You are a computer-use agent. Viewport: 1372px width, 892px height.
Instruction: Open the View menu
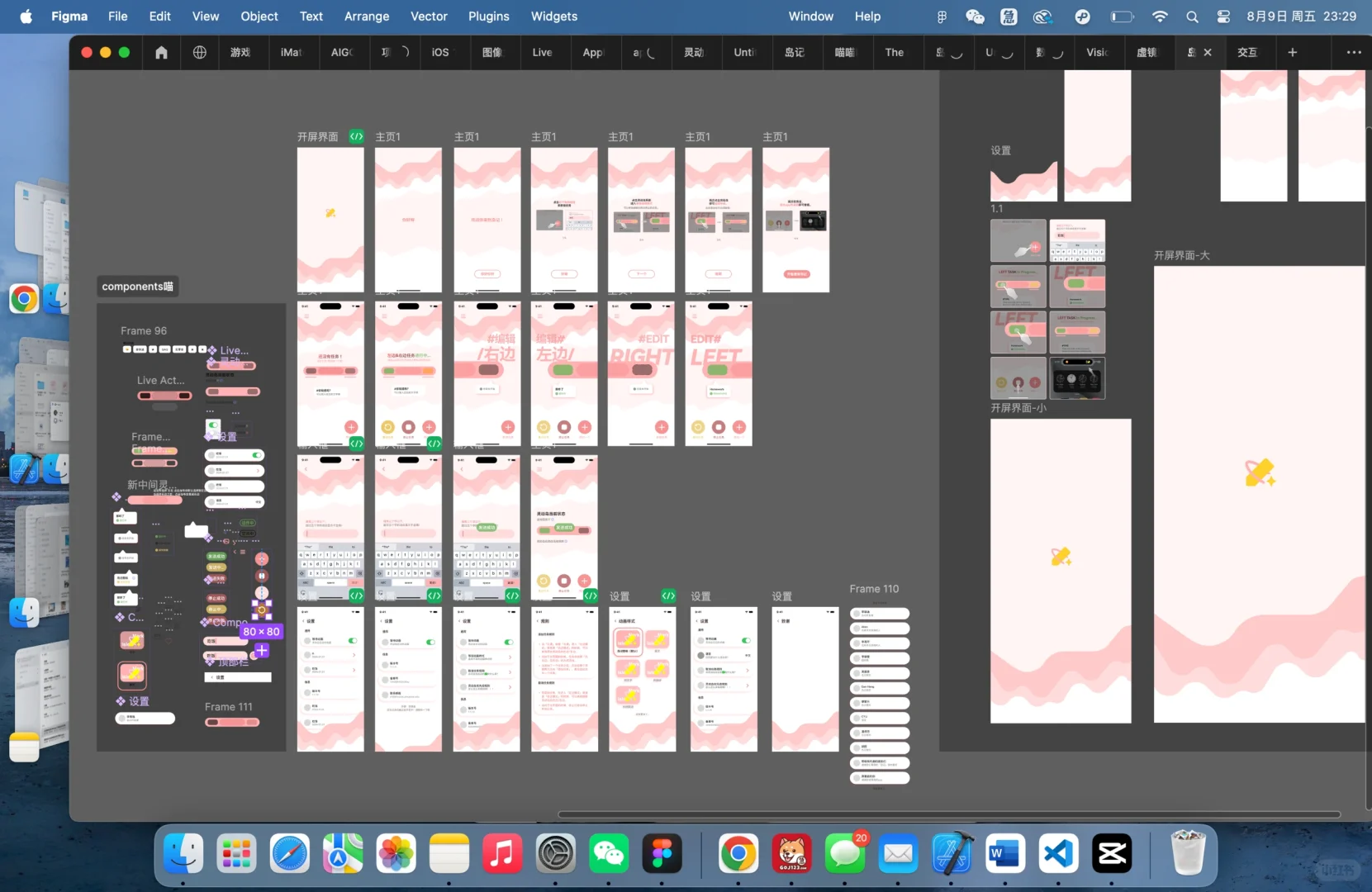click(x=206, y=17)
